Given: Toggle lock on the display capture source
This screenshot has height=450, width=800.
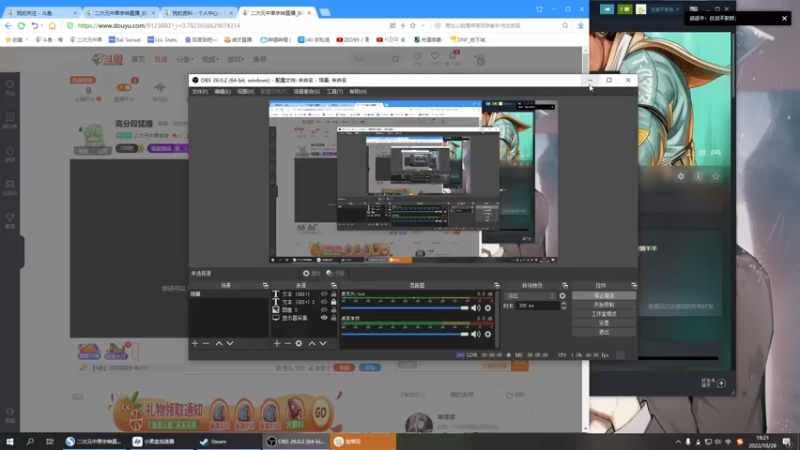Looking at the screenshot, I should pos(334,318).
